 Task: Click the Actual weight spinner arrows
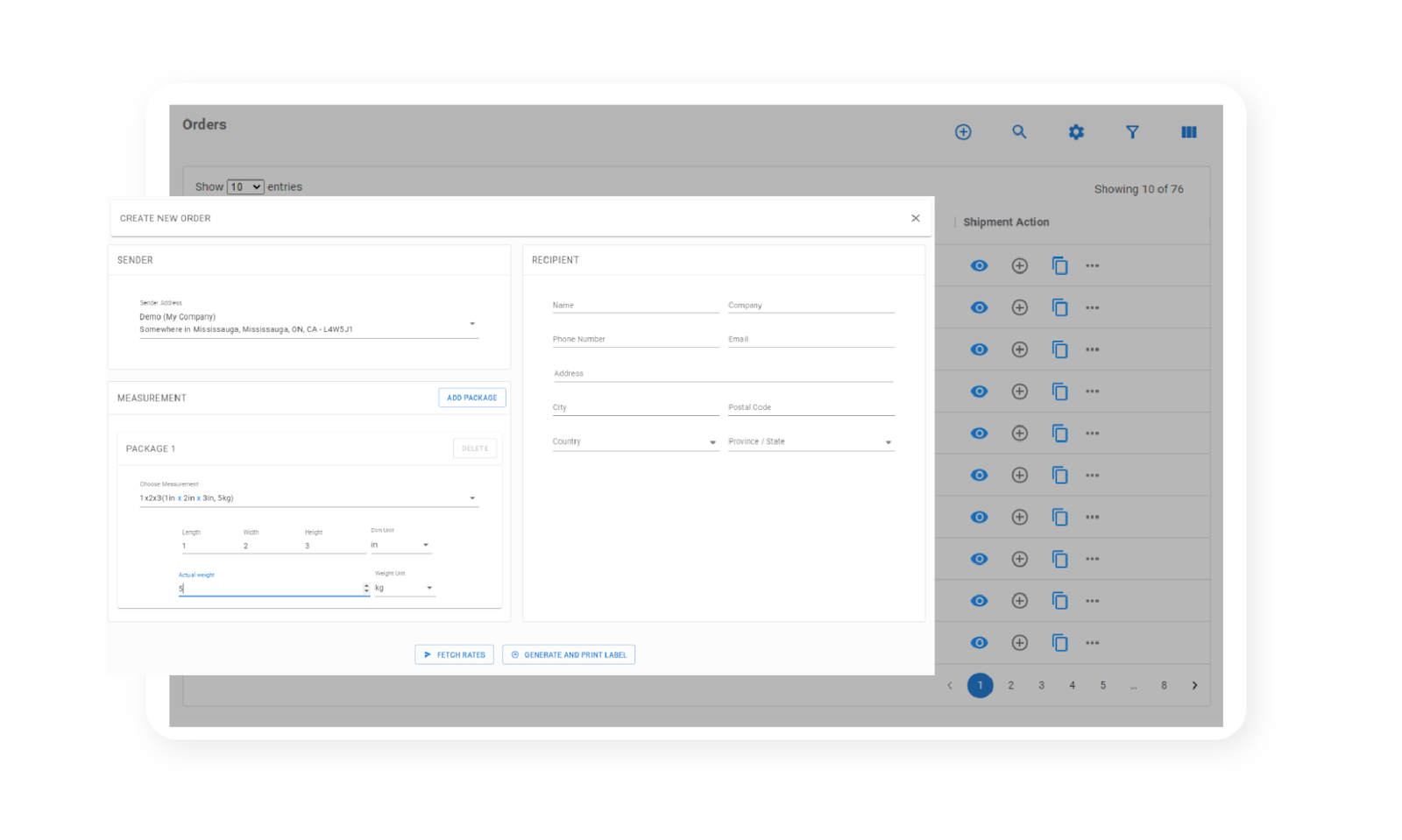pyautogui.click(x=366, y=589)
